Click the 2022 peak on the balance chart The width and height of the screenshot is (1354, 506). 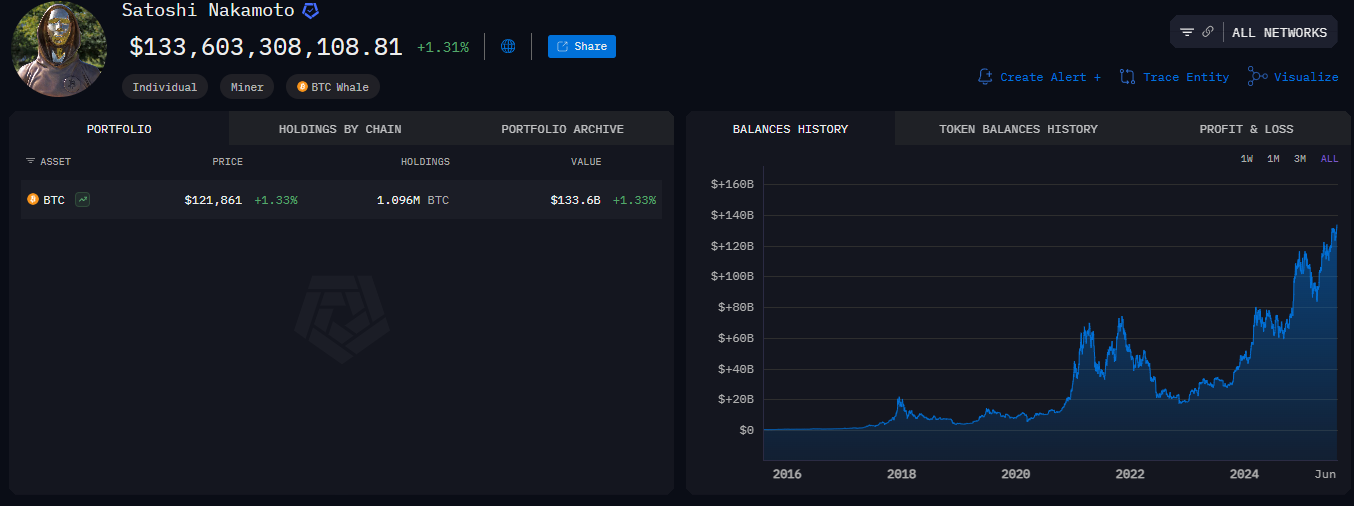pyautogui.click(x=1121, y=319)
